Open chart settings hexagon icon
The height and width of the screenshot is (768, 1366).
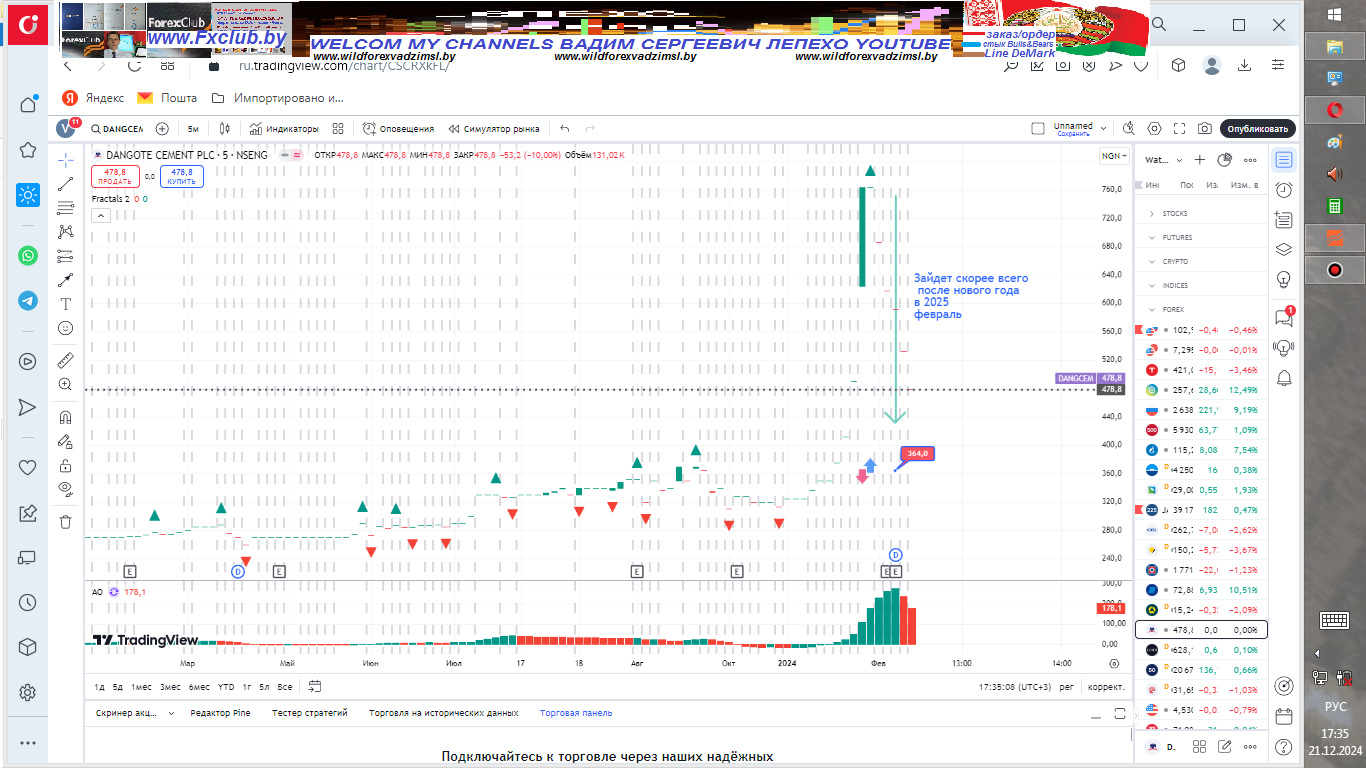point(1154,129)
